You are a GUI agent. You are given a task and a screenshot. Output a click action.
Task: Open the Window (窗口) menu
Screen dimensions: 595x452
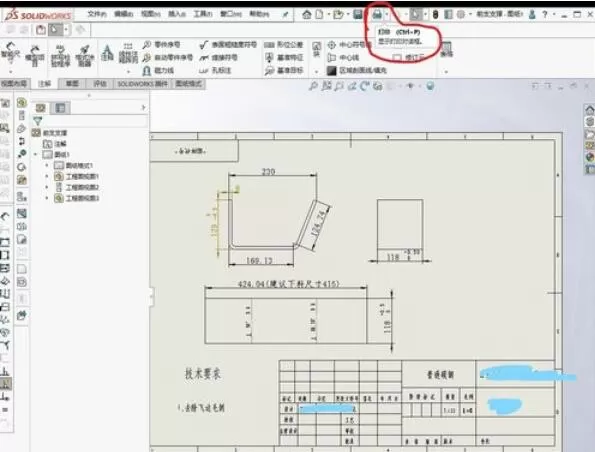(231, 14)
